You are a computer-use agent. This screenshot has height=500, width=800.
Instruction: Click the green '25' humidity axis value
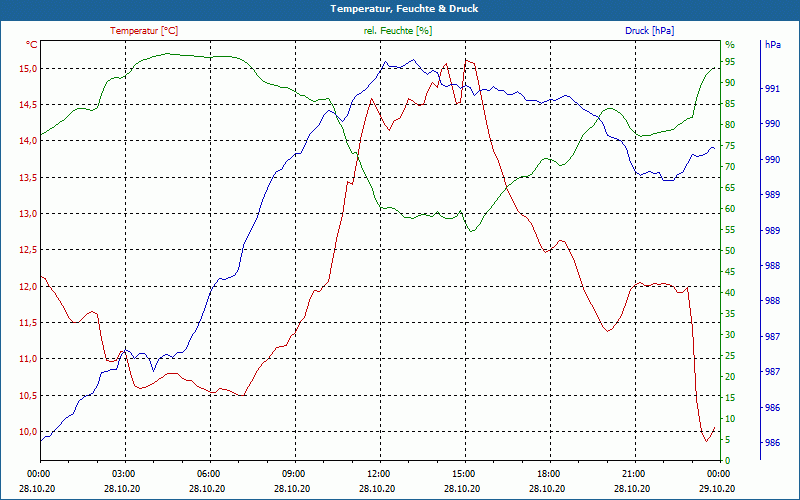pyautogui.click(x=730, y=356)
